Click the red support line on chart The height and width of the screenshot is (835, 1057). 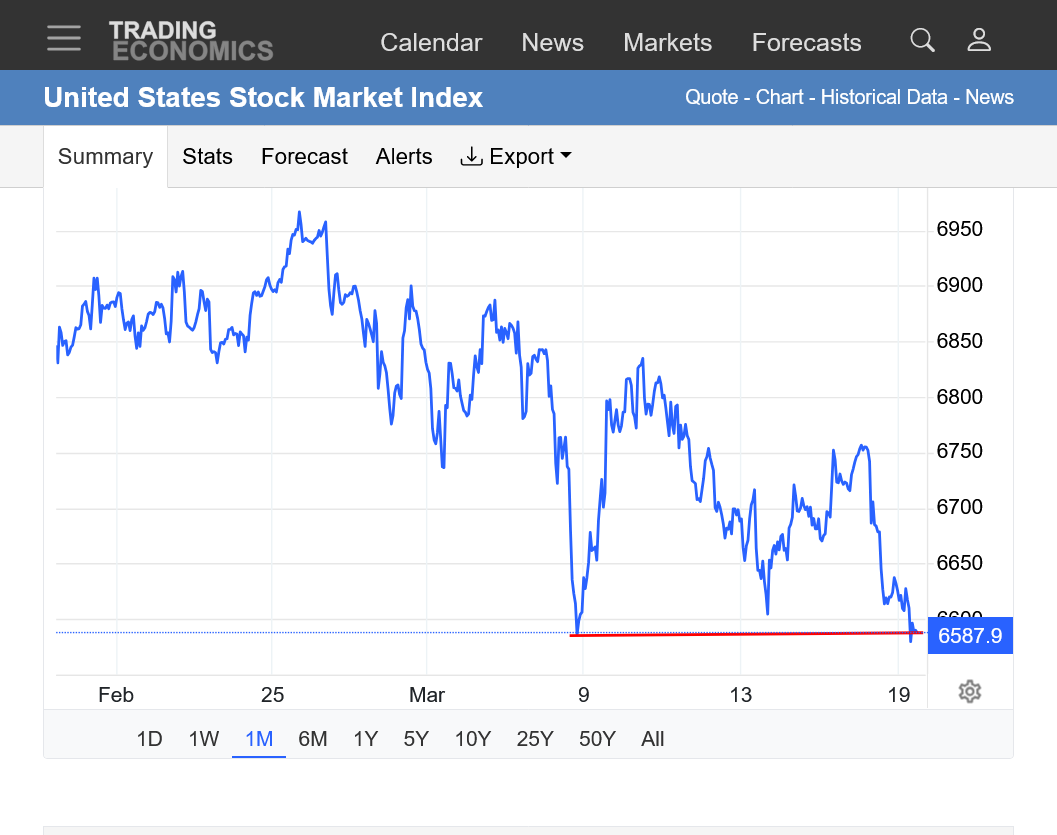[x=740, y=634]
